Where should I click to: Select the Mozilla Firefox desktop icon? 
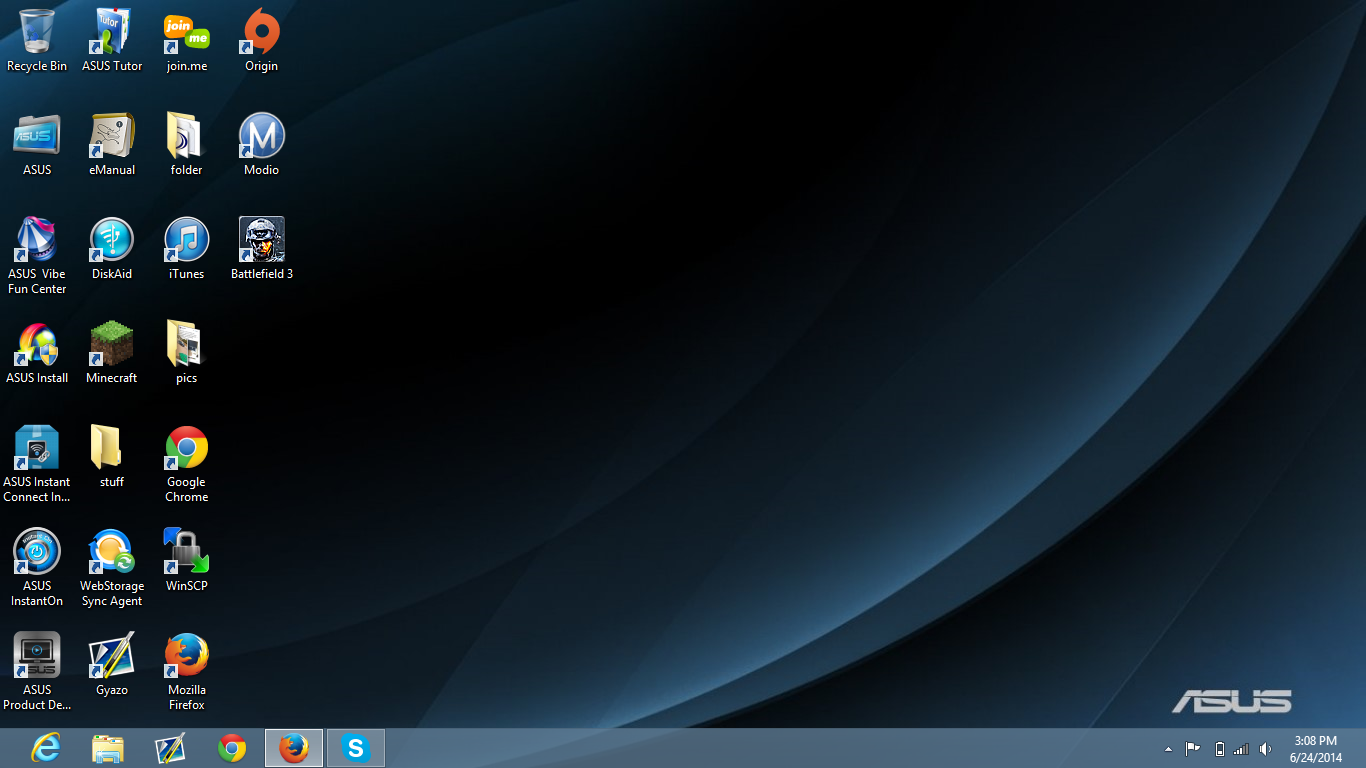(x=187, y=671)
